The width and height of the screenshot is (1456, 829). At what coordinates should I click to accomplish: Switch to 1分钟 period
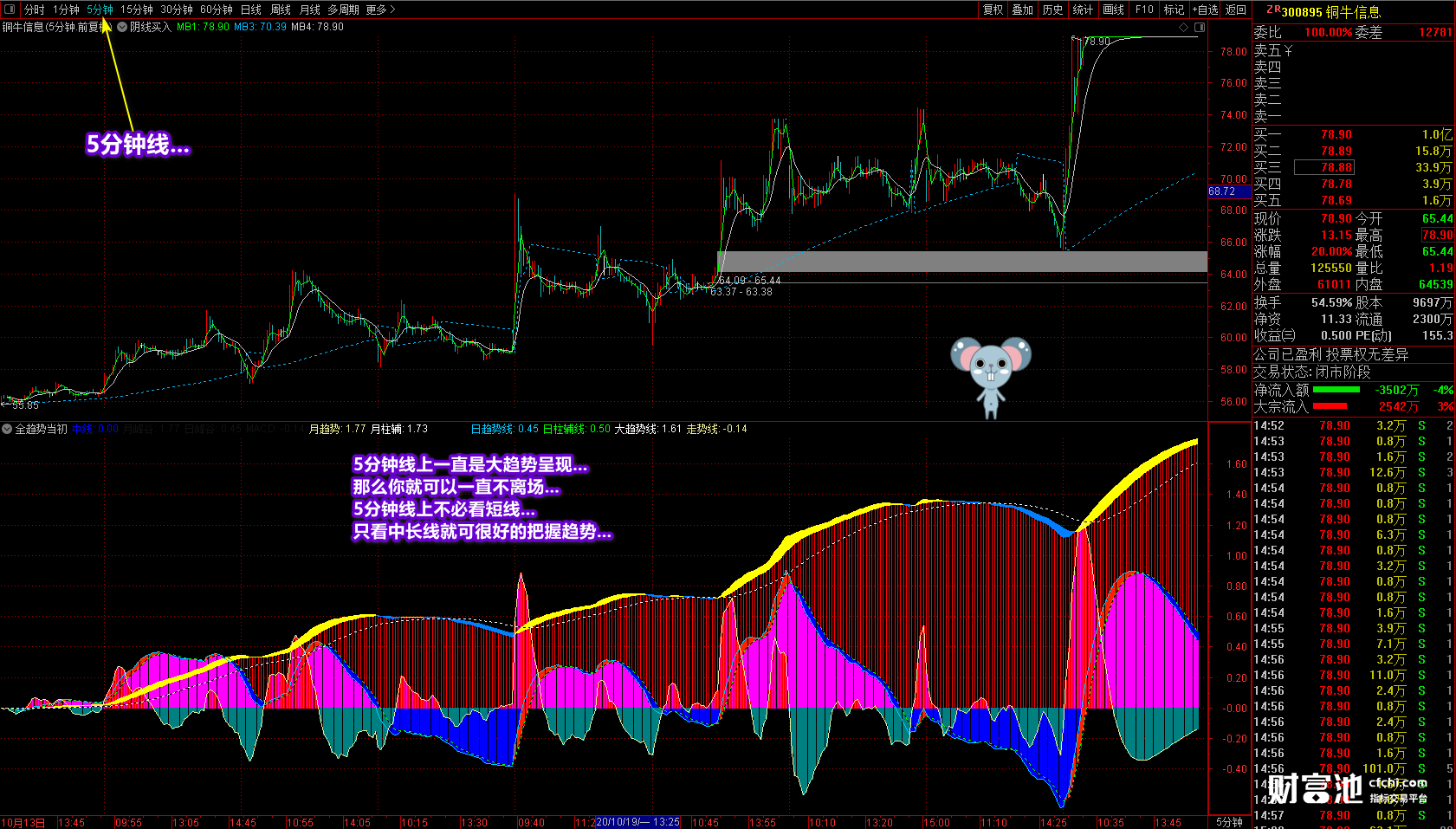pos(66,10)
